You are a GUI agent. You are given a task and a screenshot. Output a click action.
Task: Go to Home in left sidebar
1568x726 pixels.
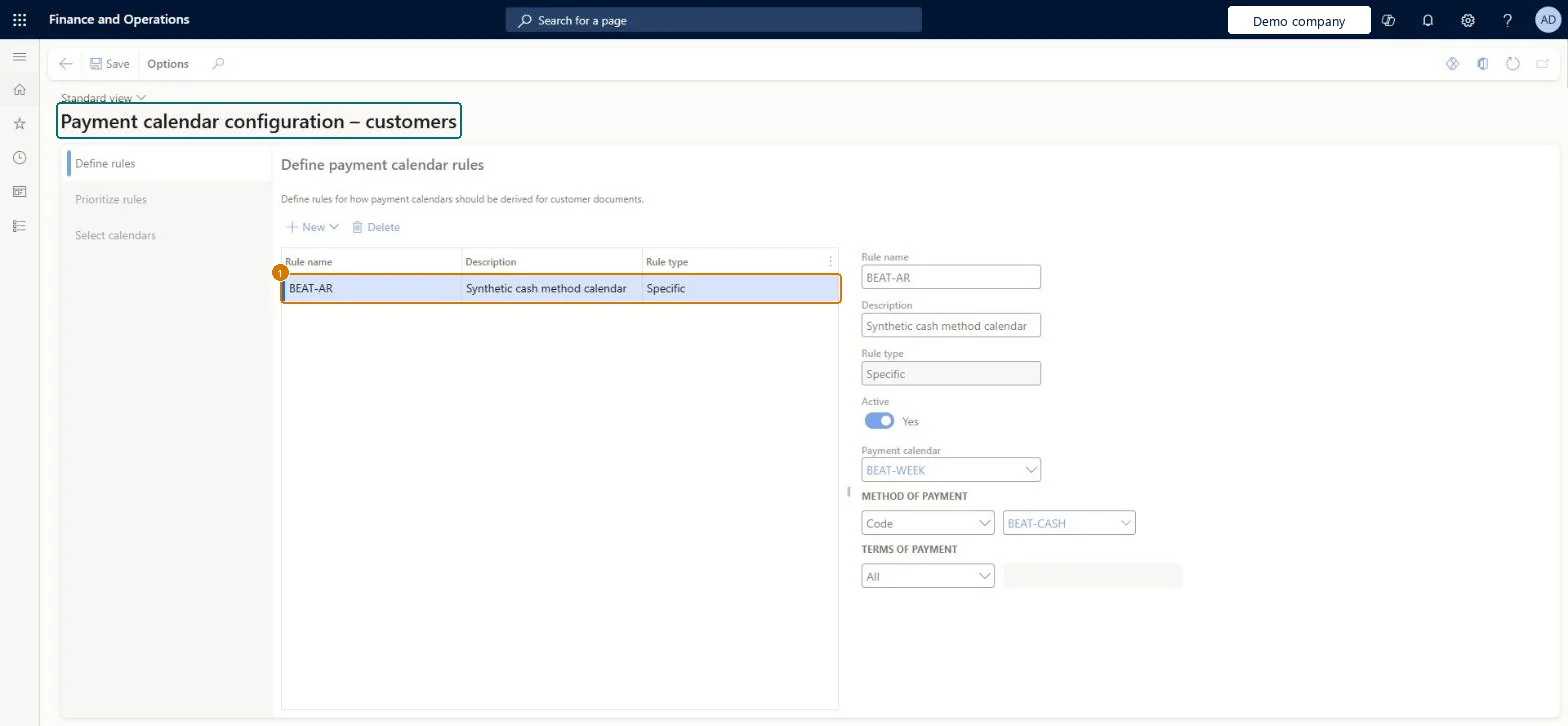coord(19,90)
